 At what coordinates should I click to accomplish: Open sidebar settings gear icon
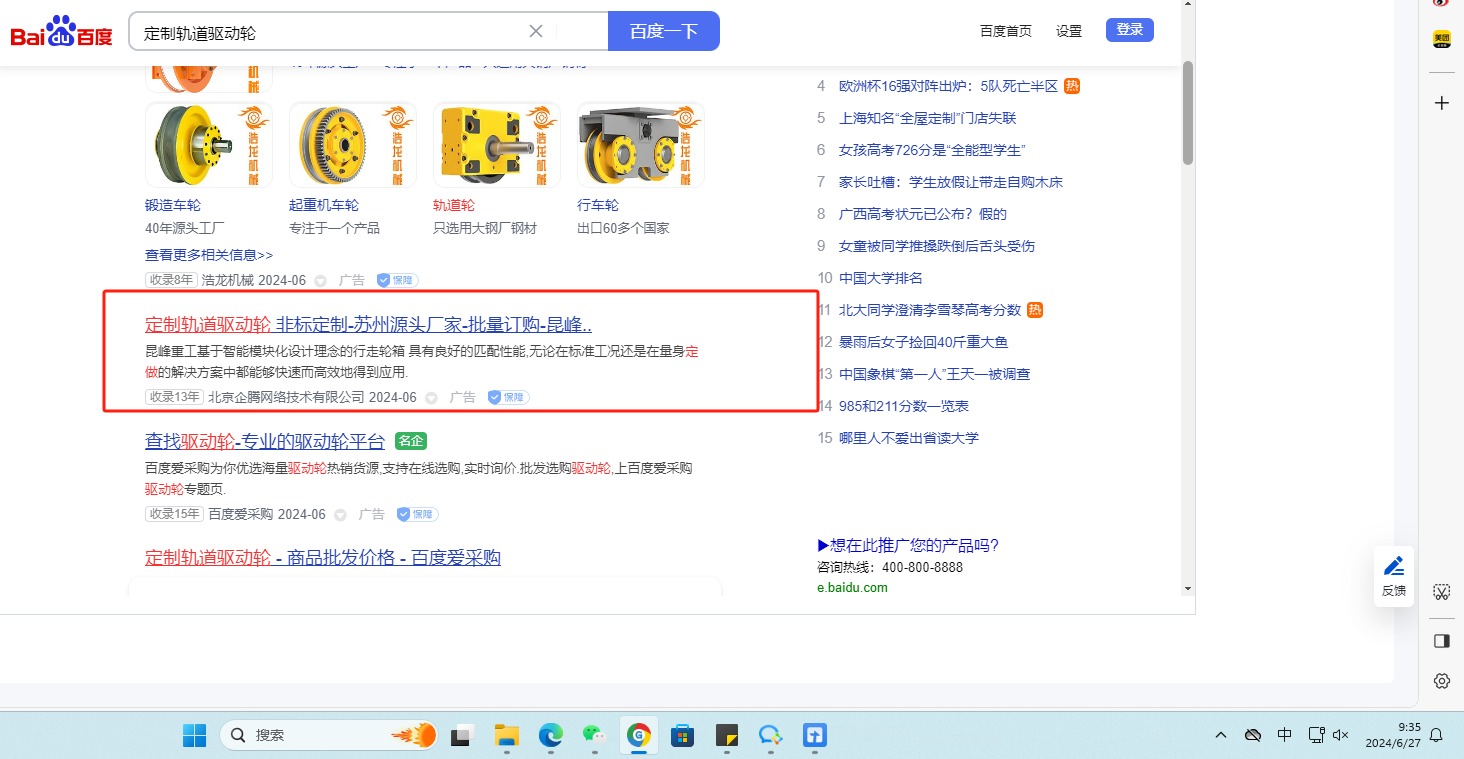[x=1441, y=681]
